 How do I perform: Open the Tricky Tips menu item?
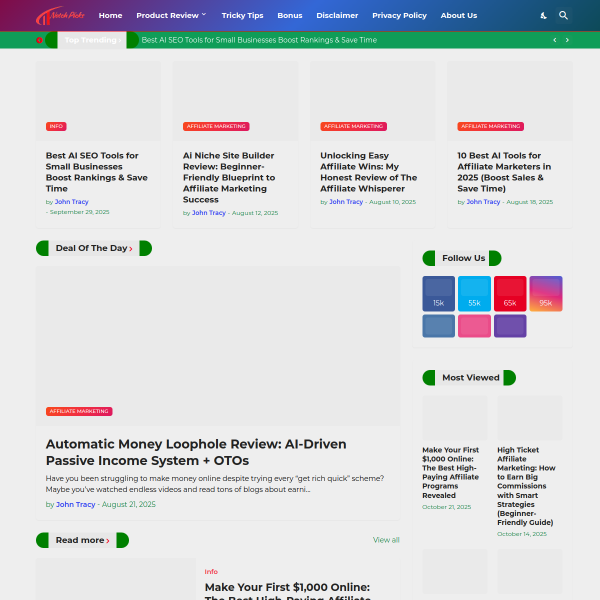tap(243, 16)
